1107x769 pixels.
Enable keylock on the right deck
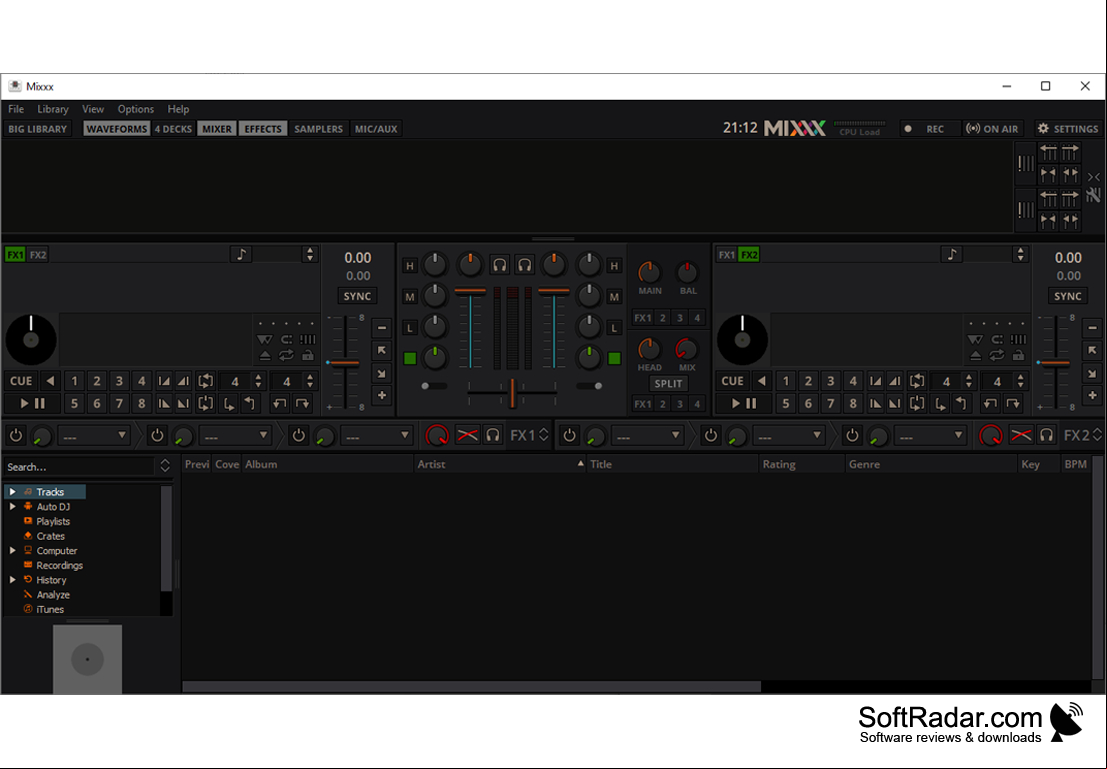1019,356
